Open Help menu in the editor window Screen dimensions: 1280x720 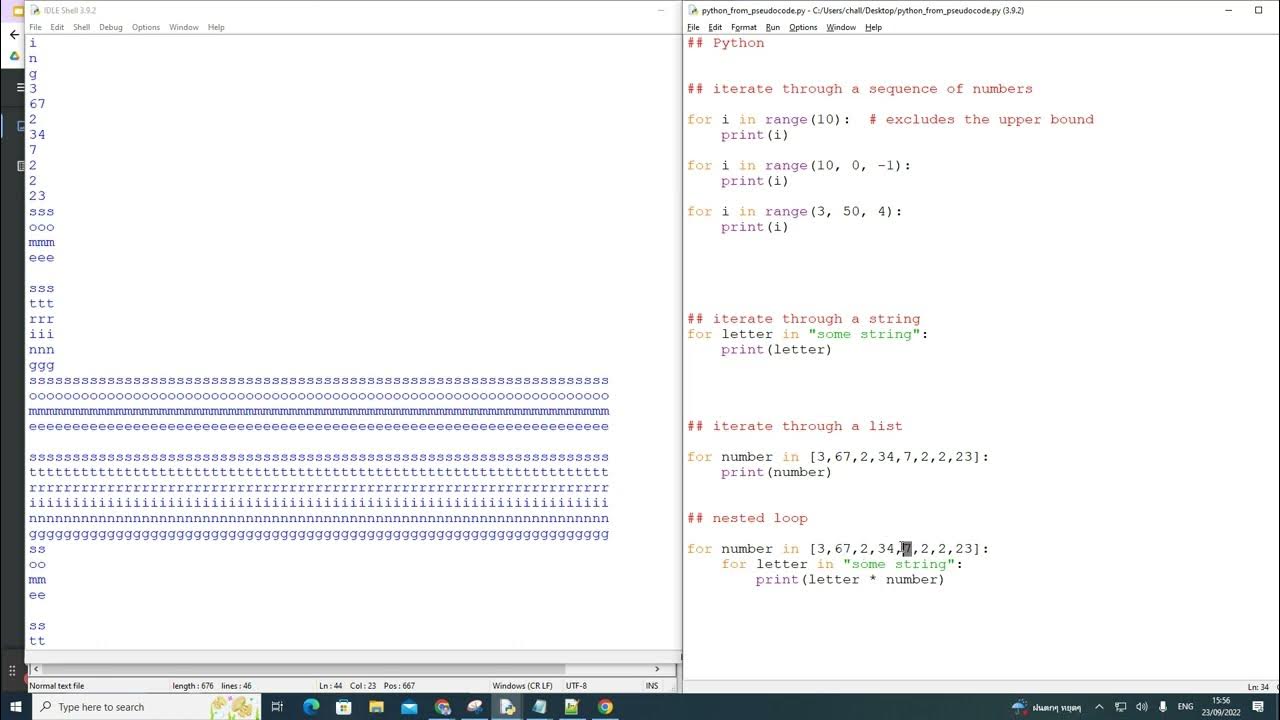[x=873, y=27]
